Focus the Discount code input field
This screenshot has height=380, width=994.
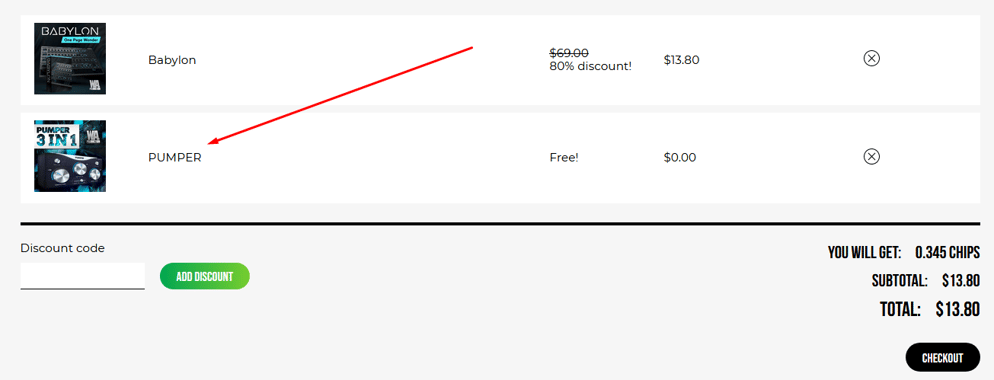(x=82, y=276)
